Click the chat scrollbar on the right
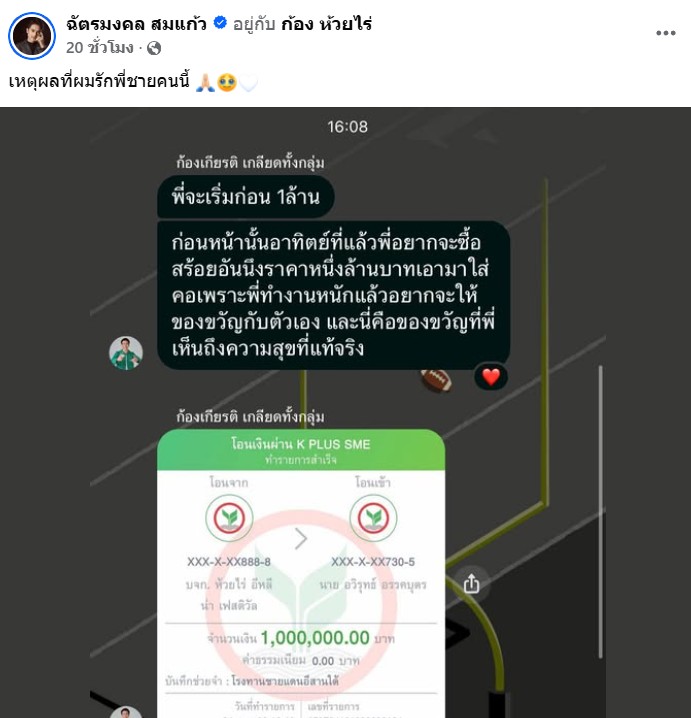The width and height of the screenshot is (691, 718). (600, 512)
